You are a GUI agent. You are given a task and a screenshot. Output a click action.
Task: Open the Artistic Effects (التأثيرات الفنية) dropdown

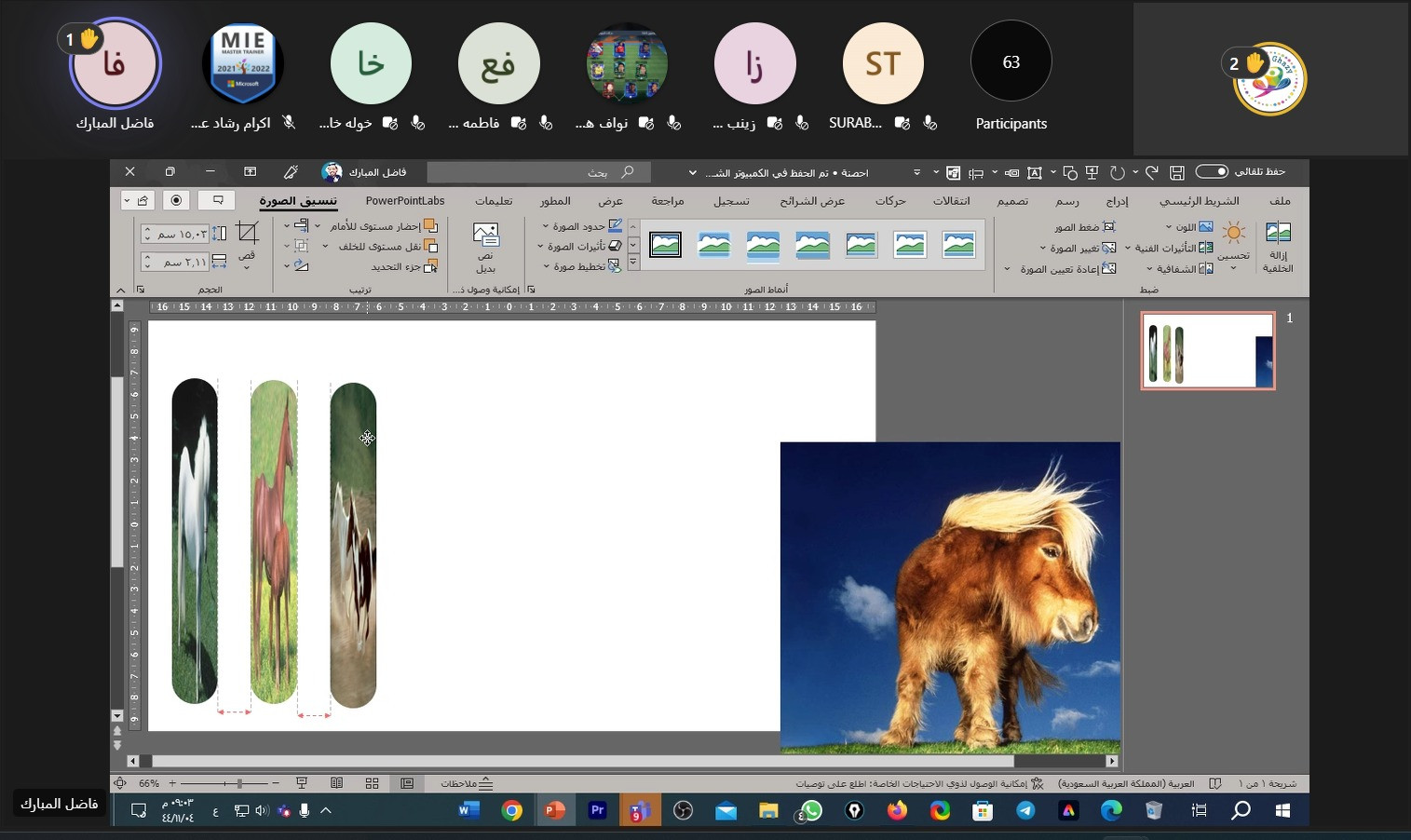[1169, 248]
